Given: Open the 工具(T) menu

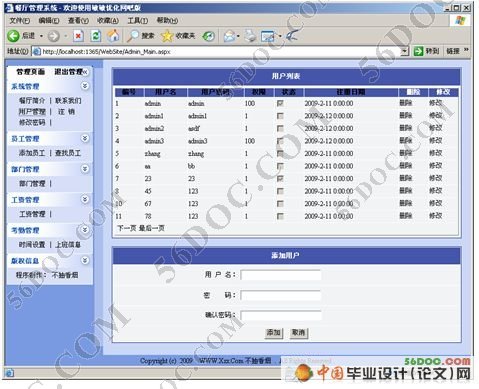Looking at the screenshot, I should pos(138,21).
